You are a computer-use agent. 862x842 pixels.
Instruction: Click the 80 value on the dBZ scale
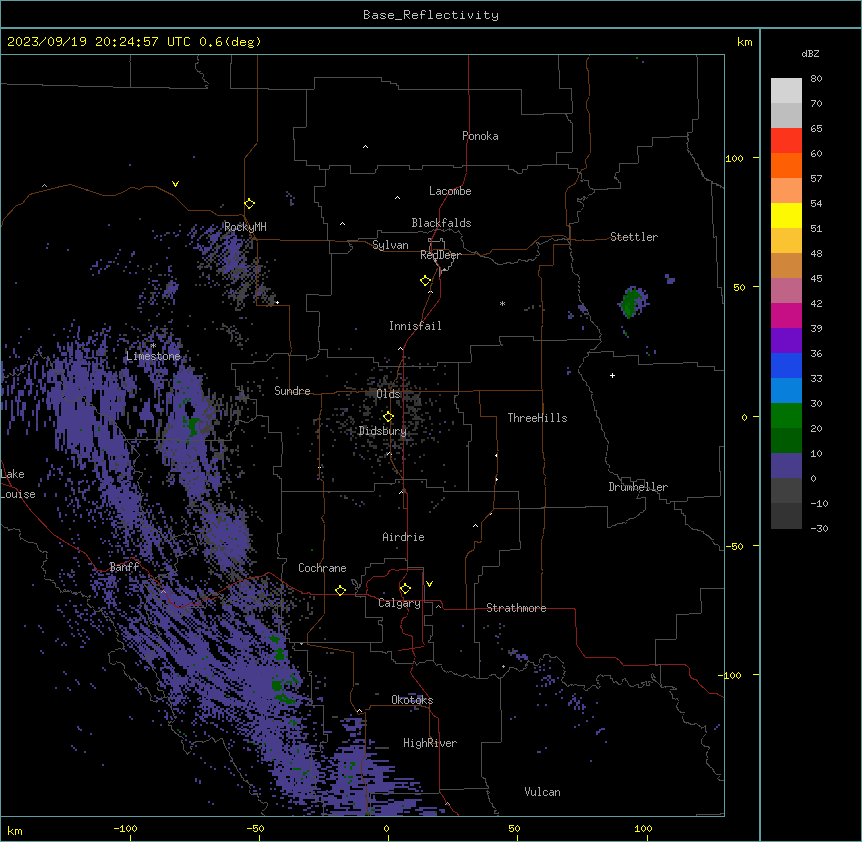tap(816, 79)
